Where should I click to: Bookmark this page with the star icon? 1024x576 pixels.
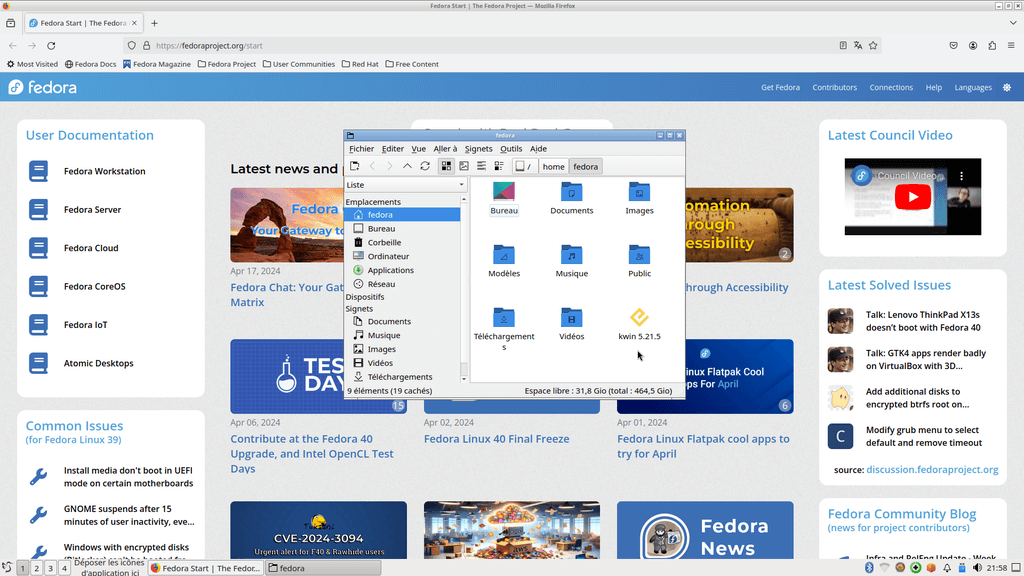coord(873,46)
